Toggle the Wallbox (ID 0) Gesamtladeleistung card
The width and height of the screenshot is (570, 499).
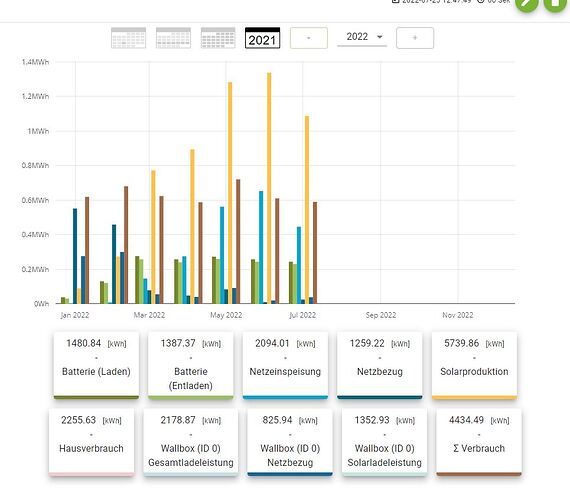[x=191, y=442]
